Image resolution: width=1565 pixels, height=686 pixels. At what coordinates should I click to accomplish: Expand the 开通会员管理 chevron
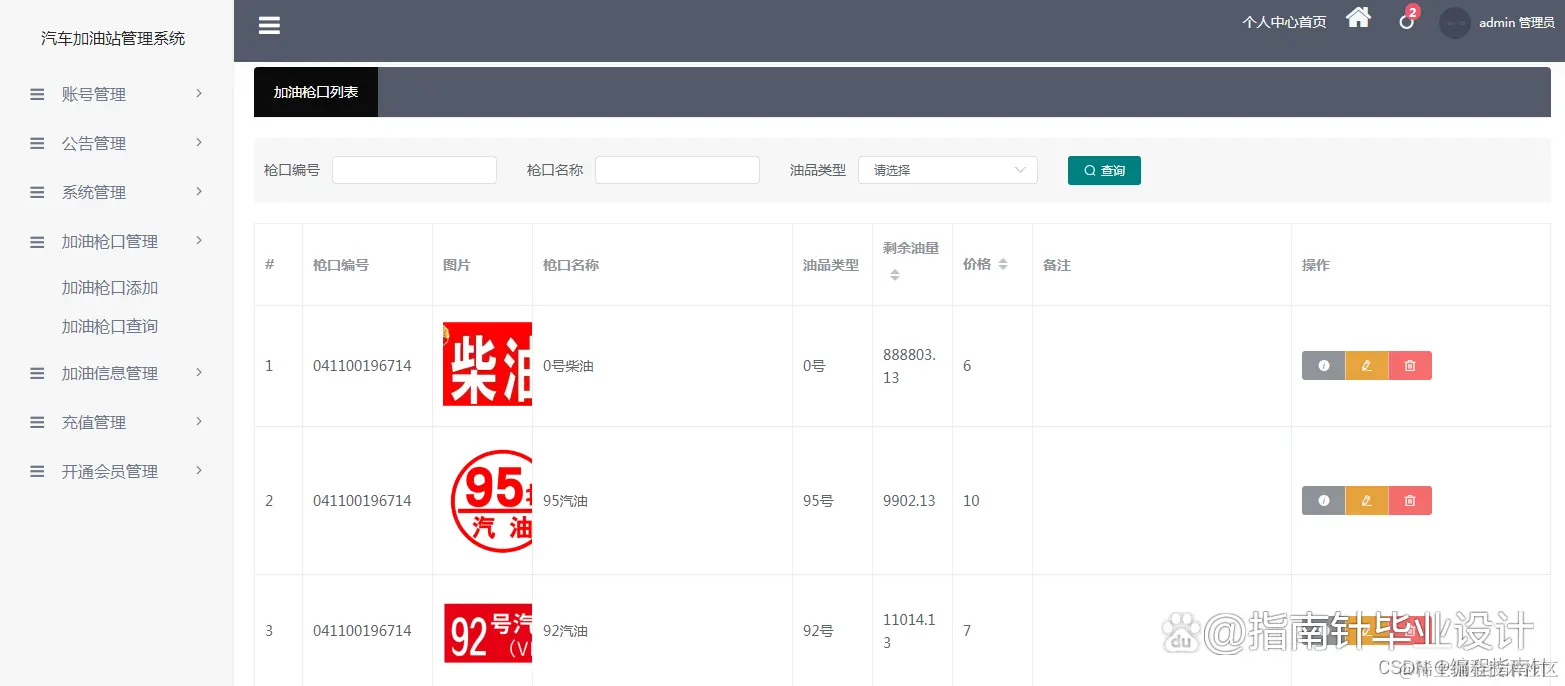point(199,470)
